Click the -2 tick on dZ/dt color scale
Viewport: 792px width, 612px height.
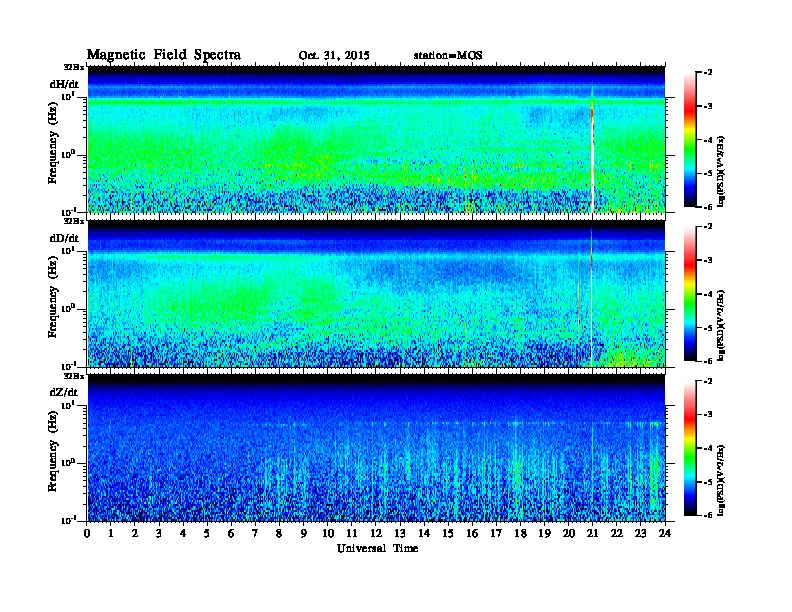pos(708,381)
